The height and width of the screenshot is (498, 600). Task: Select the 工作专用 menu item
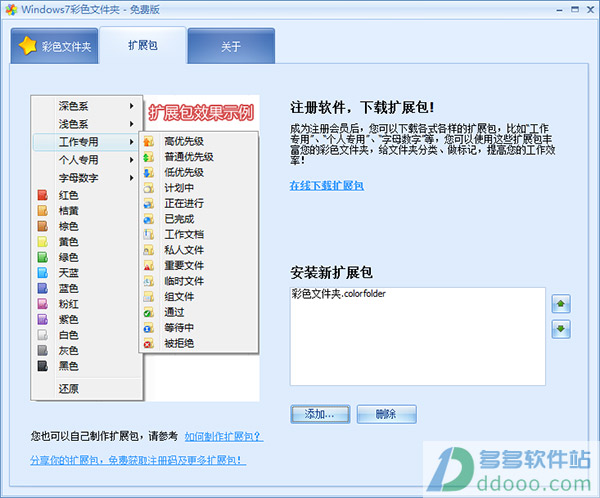(86, 142)
